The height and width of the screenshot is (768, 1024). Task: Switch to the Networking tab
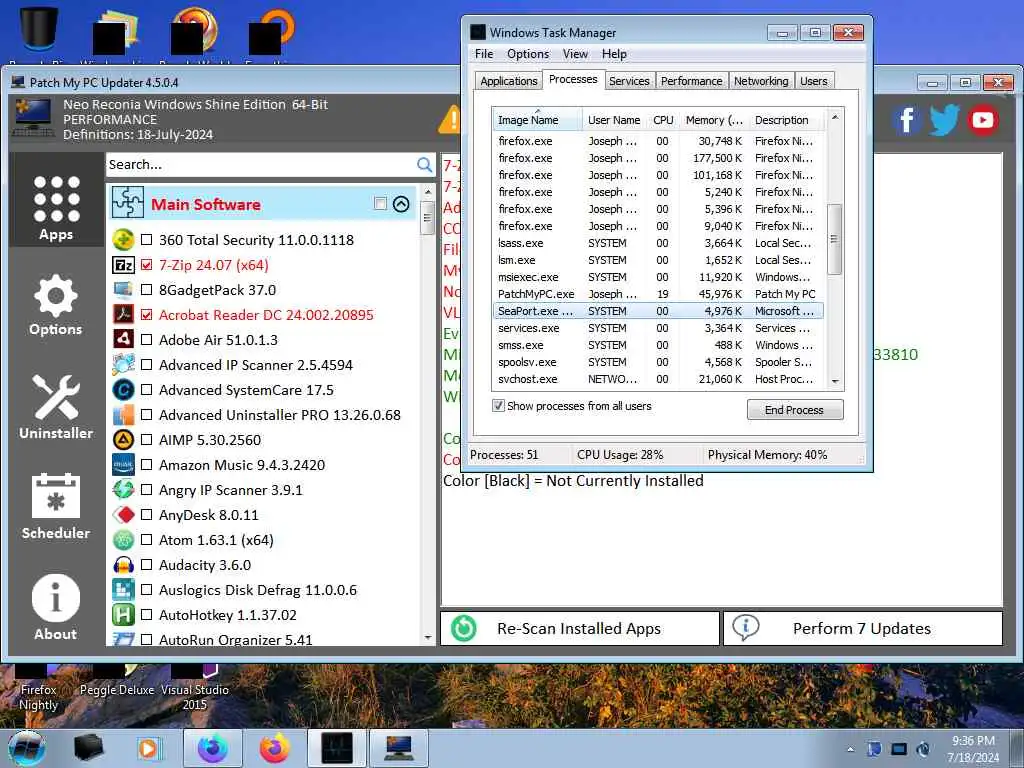[761, 81]
